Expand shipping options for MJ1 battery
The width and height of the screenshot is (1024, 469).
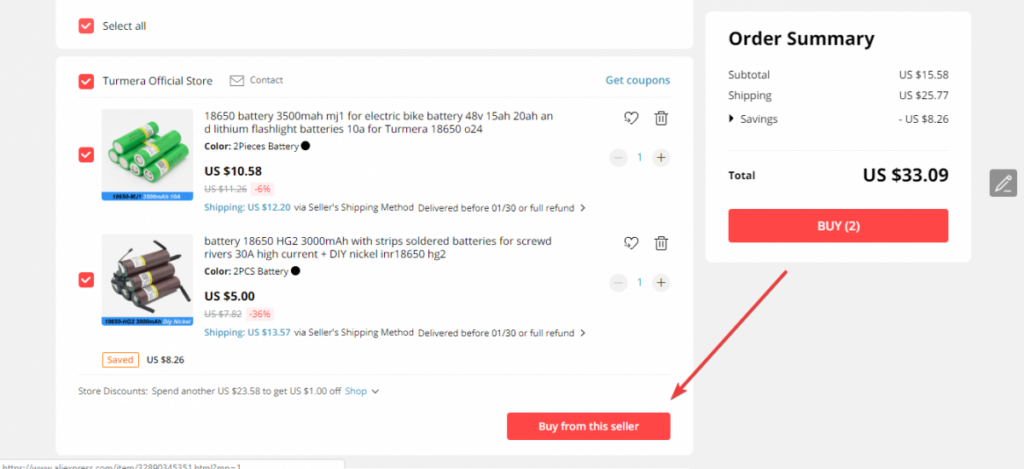pos(583,208)
